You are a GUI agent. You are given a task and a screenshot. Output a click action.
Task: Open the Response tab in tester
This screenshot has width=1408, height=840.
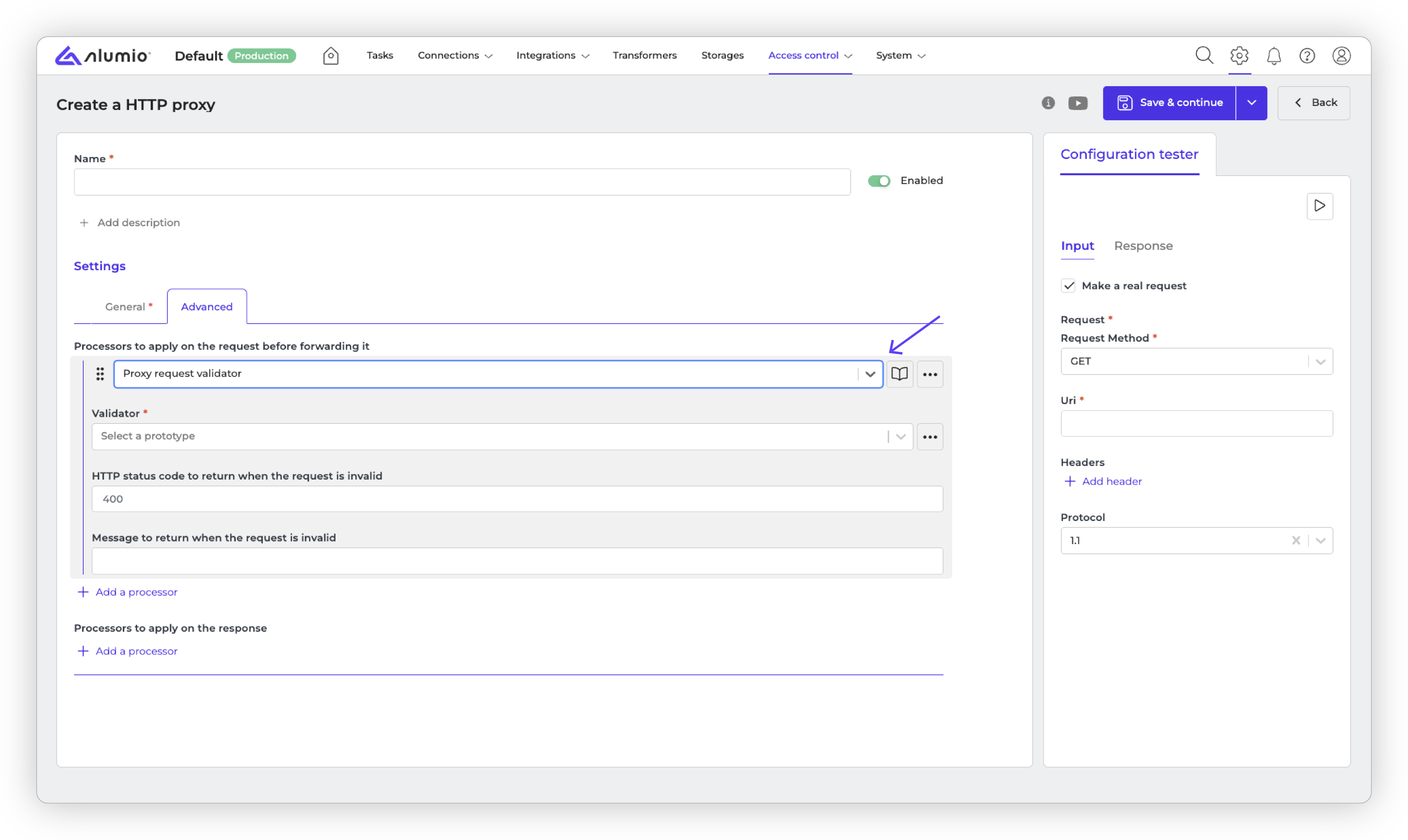click(1143, 246)
